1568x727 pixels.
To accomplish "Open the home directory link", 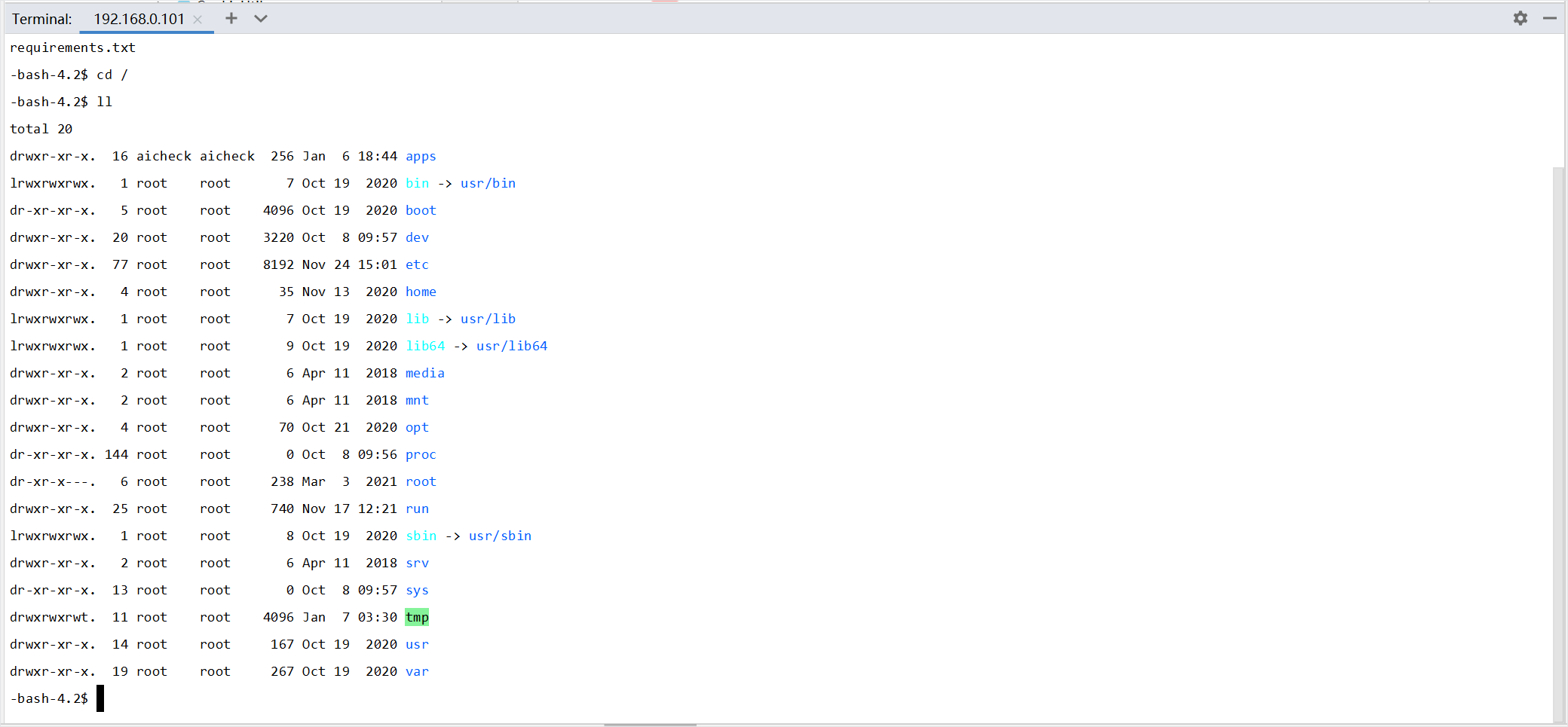I will [x=421, y=292].
